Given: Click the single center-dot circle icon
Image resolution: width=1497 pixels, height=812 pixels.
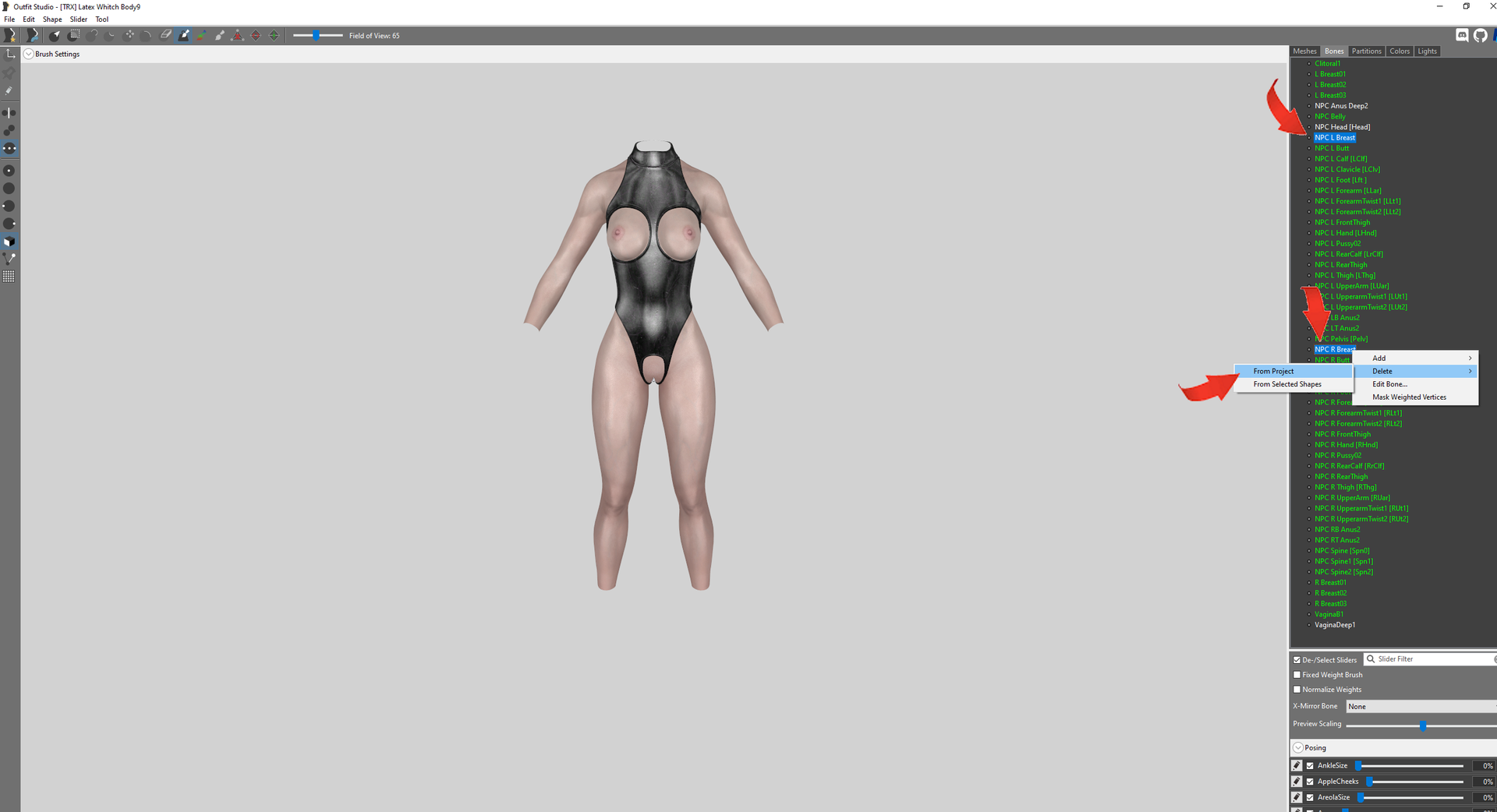Looking at the screenshot, I should click(x=9, y=171).
